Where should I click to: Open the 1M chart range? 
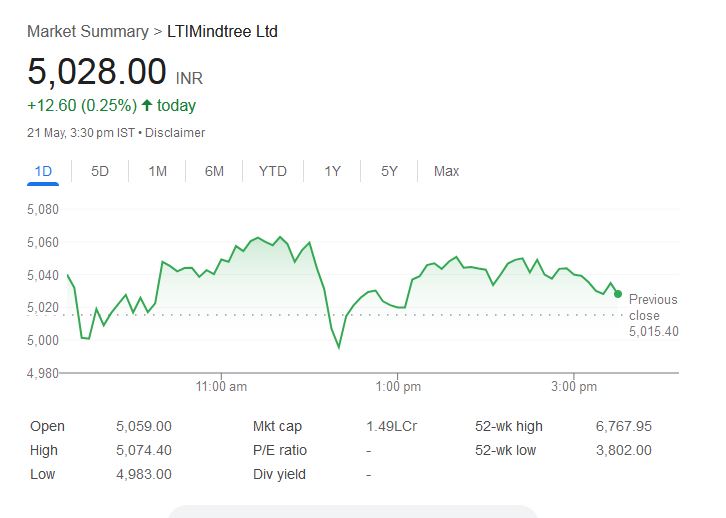157,171
